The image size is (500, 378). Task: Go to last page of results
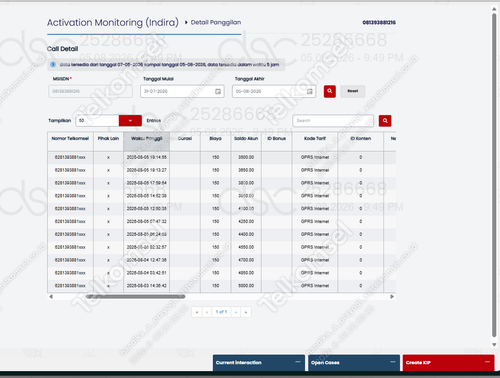pos(246,312)
